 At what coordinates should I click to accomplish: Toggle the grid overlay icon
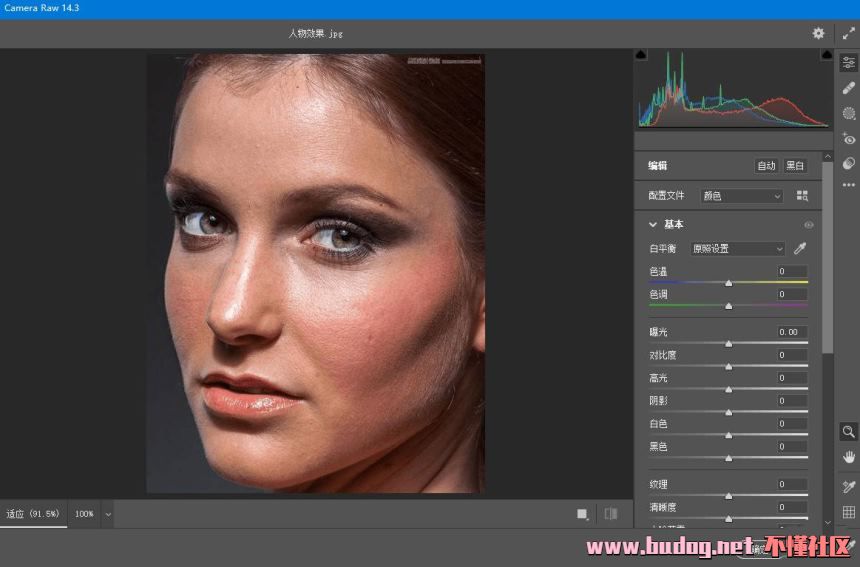[x=848, y=513]
